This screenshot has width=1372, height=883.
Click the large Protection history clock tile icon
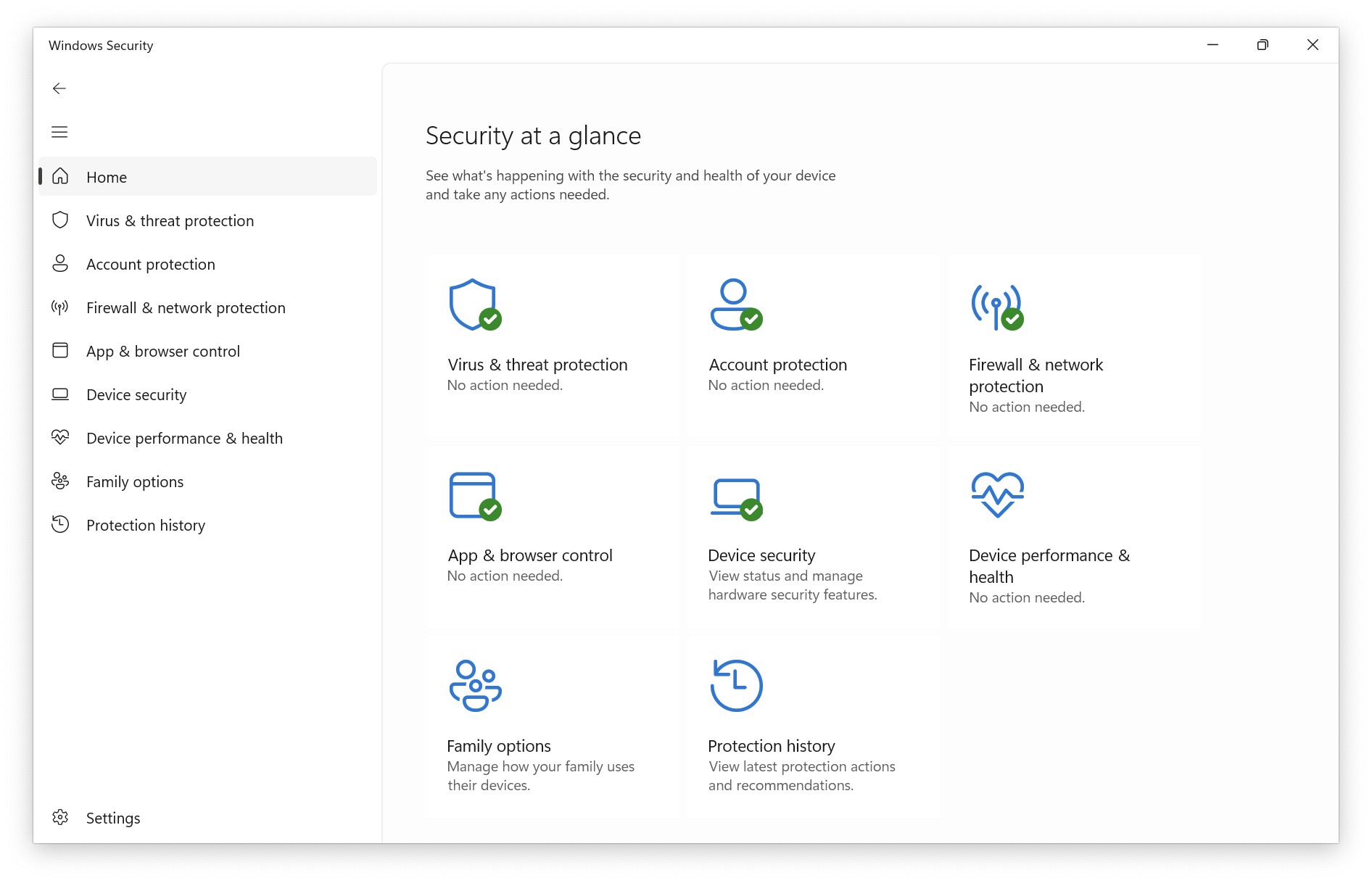click(x=736, y=685)
